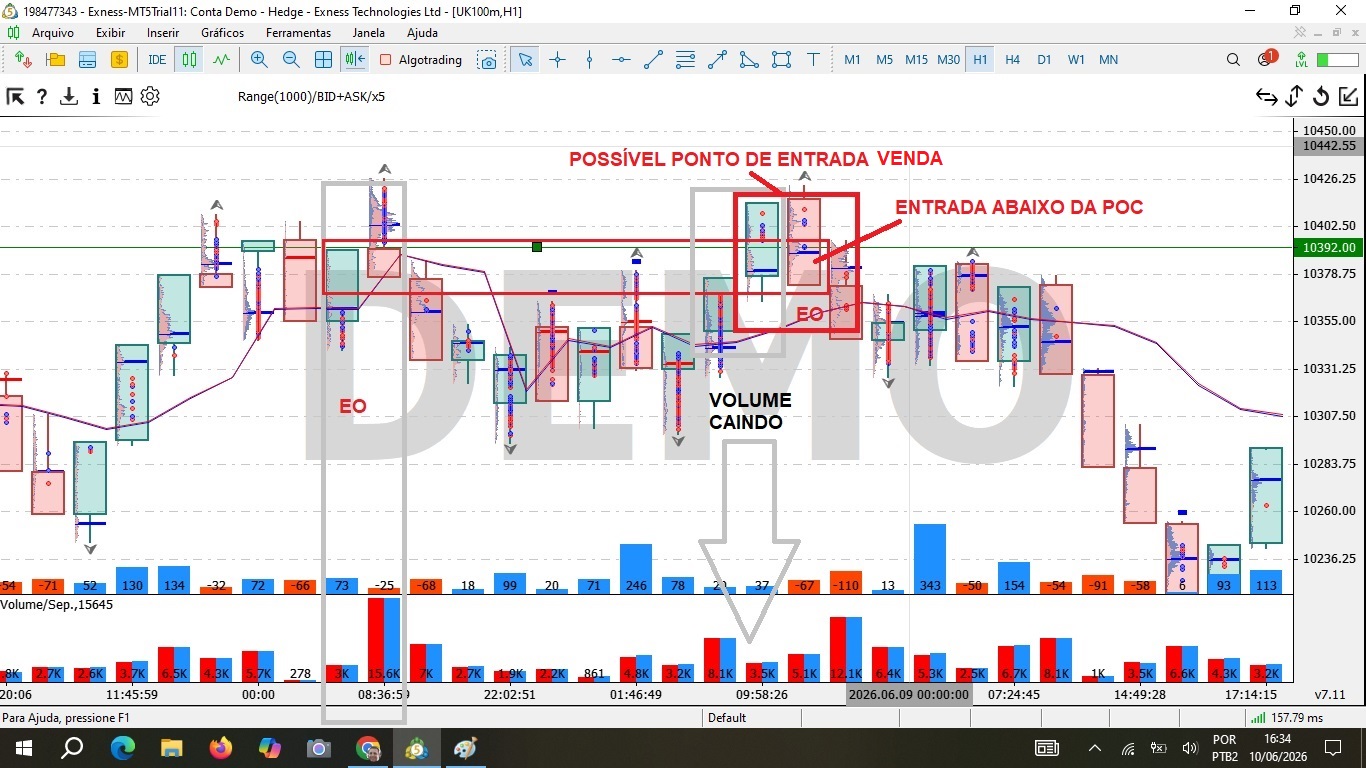
Task: Switch to line chart icon
Action: pos(221,60)
